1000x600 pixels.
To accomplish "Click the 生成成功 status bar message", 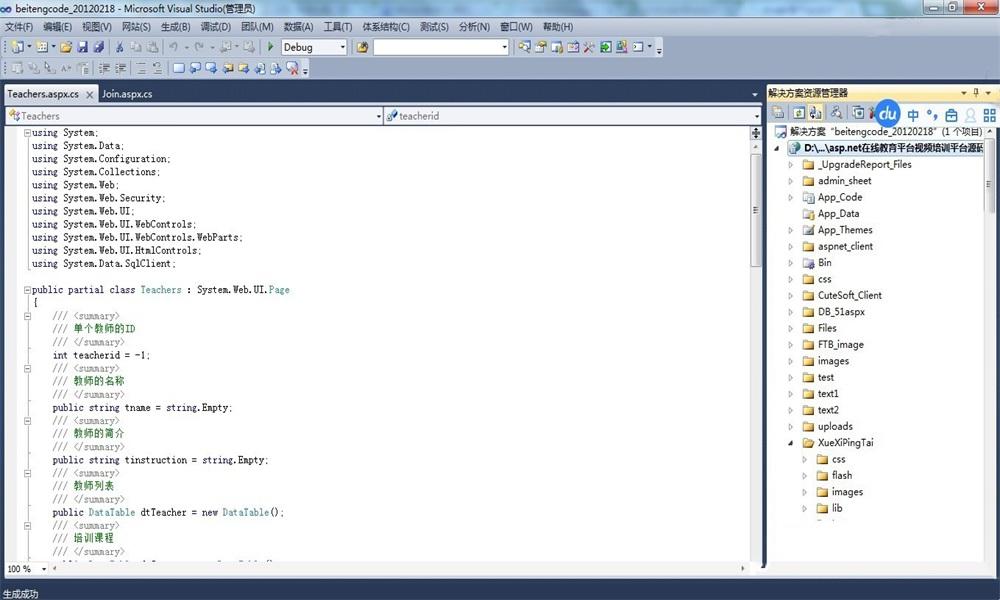I will (20, 594).
